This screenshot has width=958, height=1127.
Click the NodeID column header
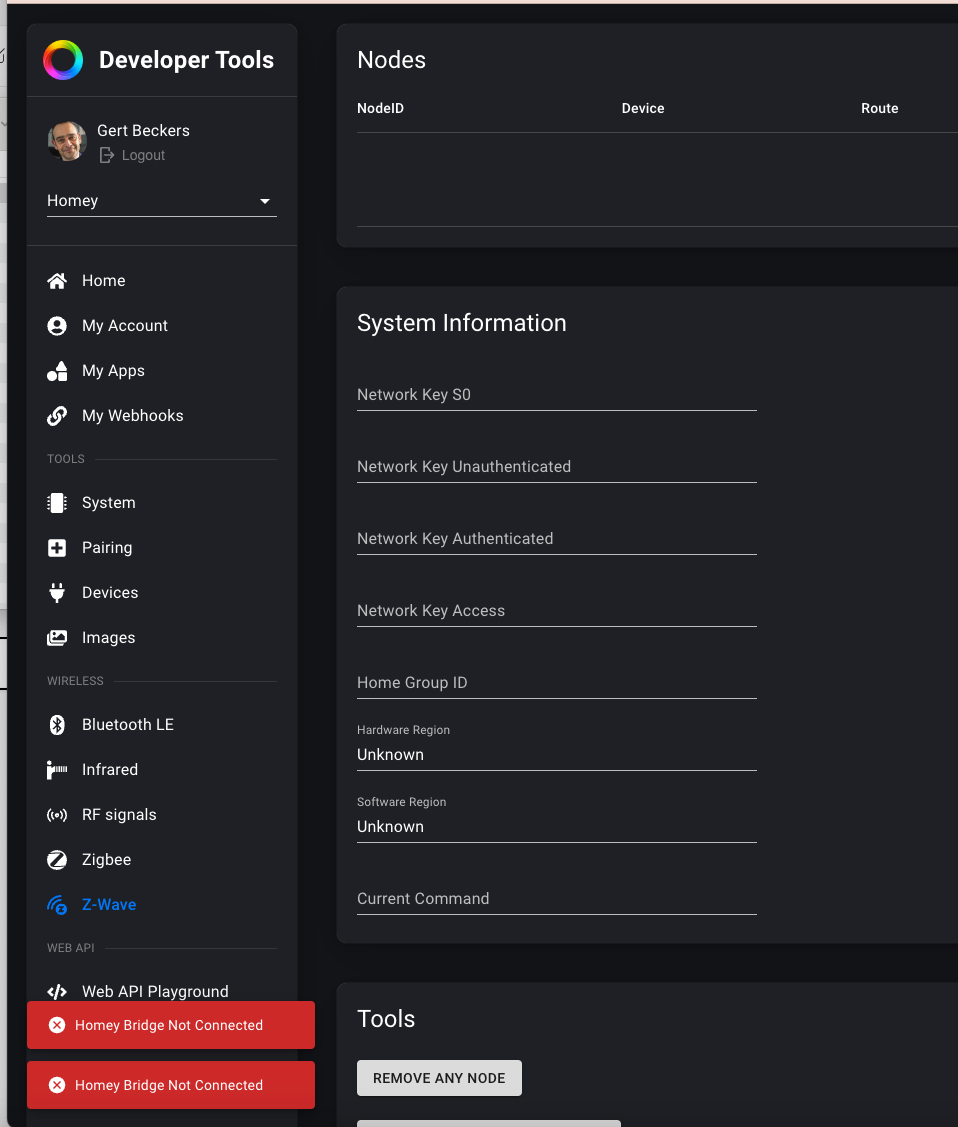pos(380,109)
